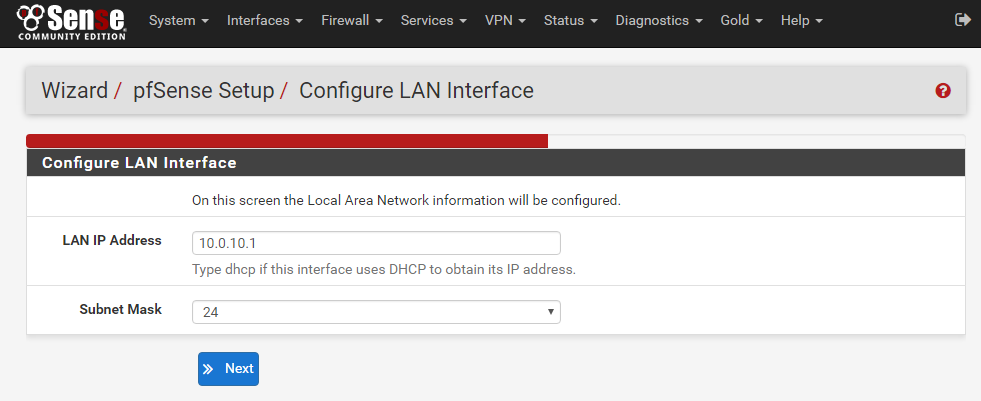Screen dimensions: 981x401
Task: Expand the Services dropdown menu
Action: coord(434,21)
